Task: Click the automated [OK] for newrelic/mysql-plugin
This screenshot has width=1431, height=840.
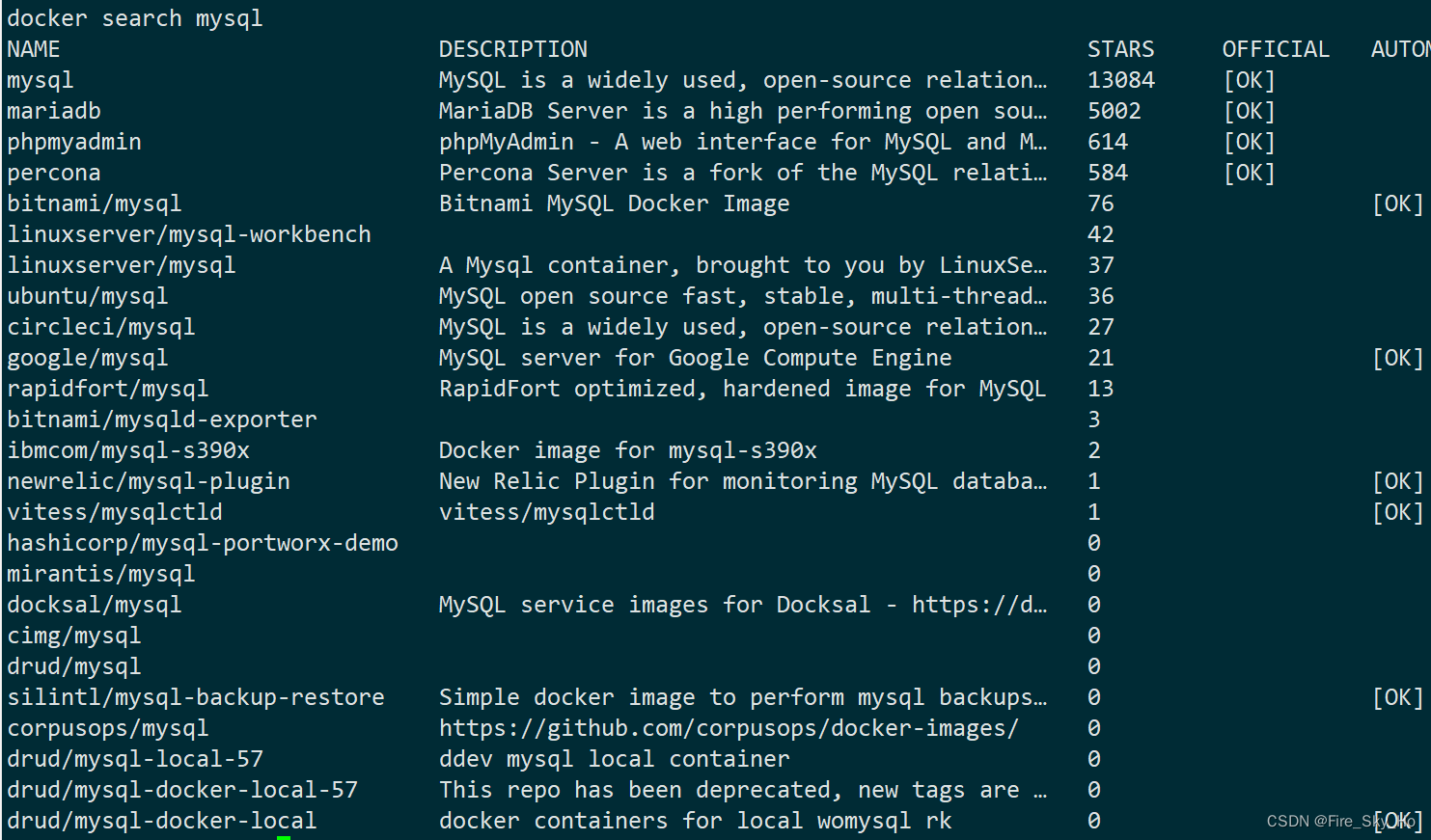Action: click(1398, 481)
